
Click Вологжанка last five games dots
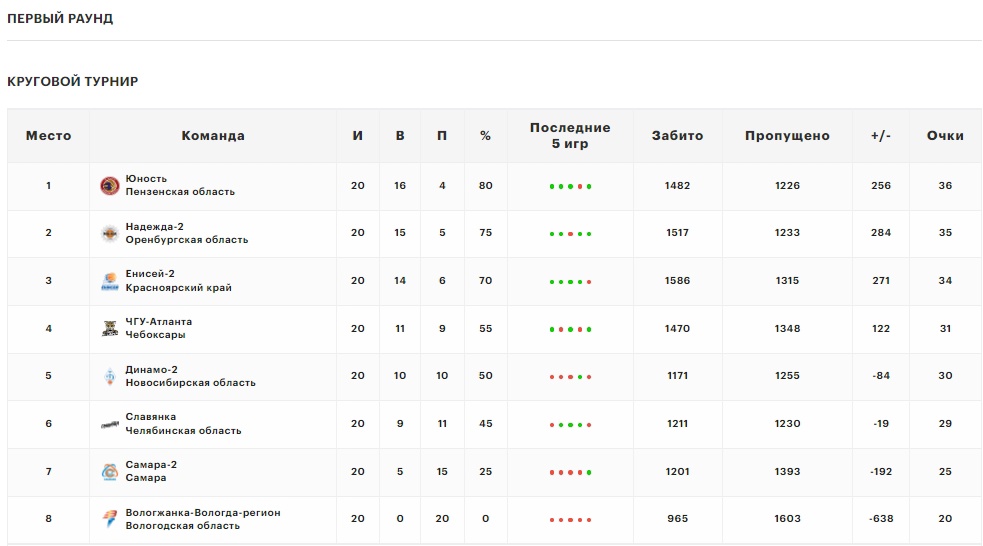[570, 520]
